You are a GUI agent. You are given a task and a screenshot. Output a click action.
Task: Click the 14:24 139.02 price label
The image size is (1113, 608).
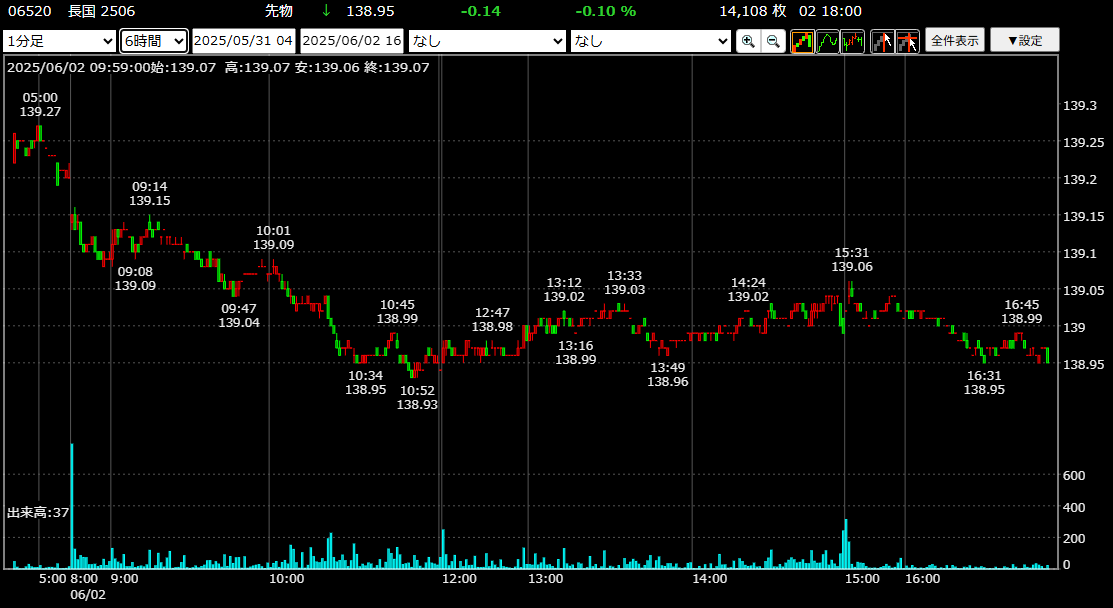[748, 289]
